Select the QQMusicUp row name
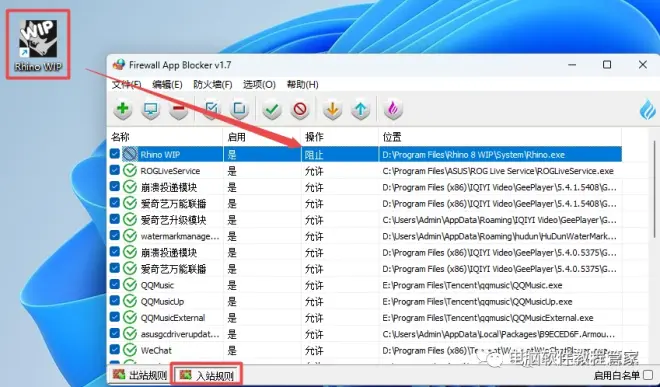This screenshot has width=660, height=387. click(162, 302)
